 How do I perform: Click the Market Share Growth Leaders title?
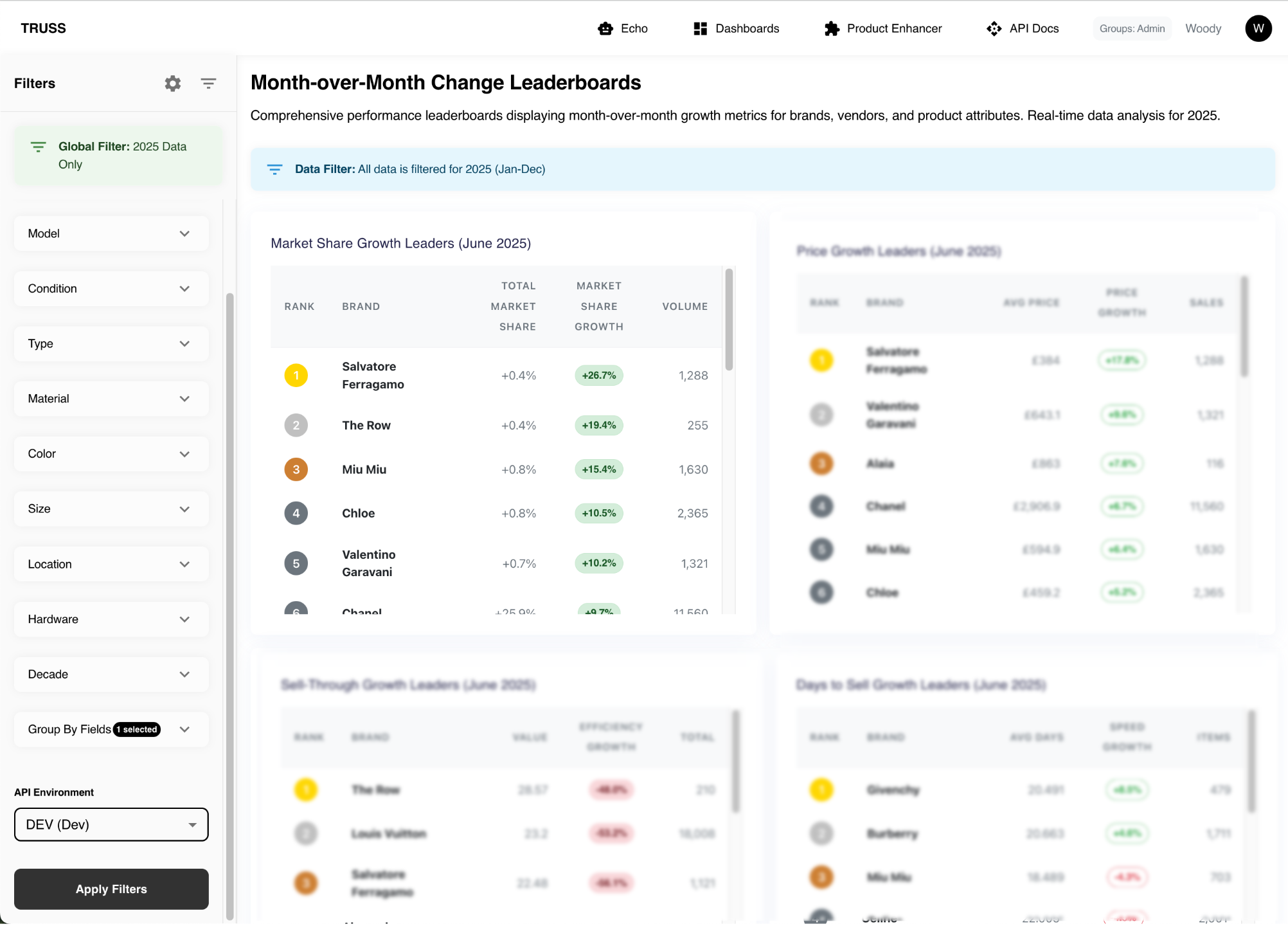400,243
